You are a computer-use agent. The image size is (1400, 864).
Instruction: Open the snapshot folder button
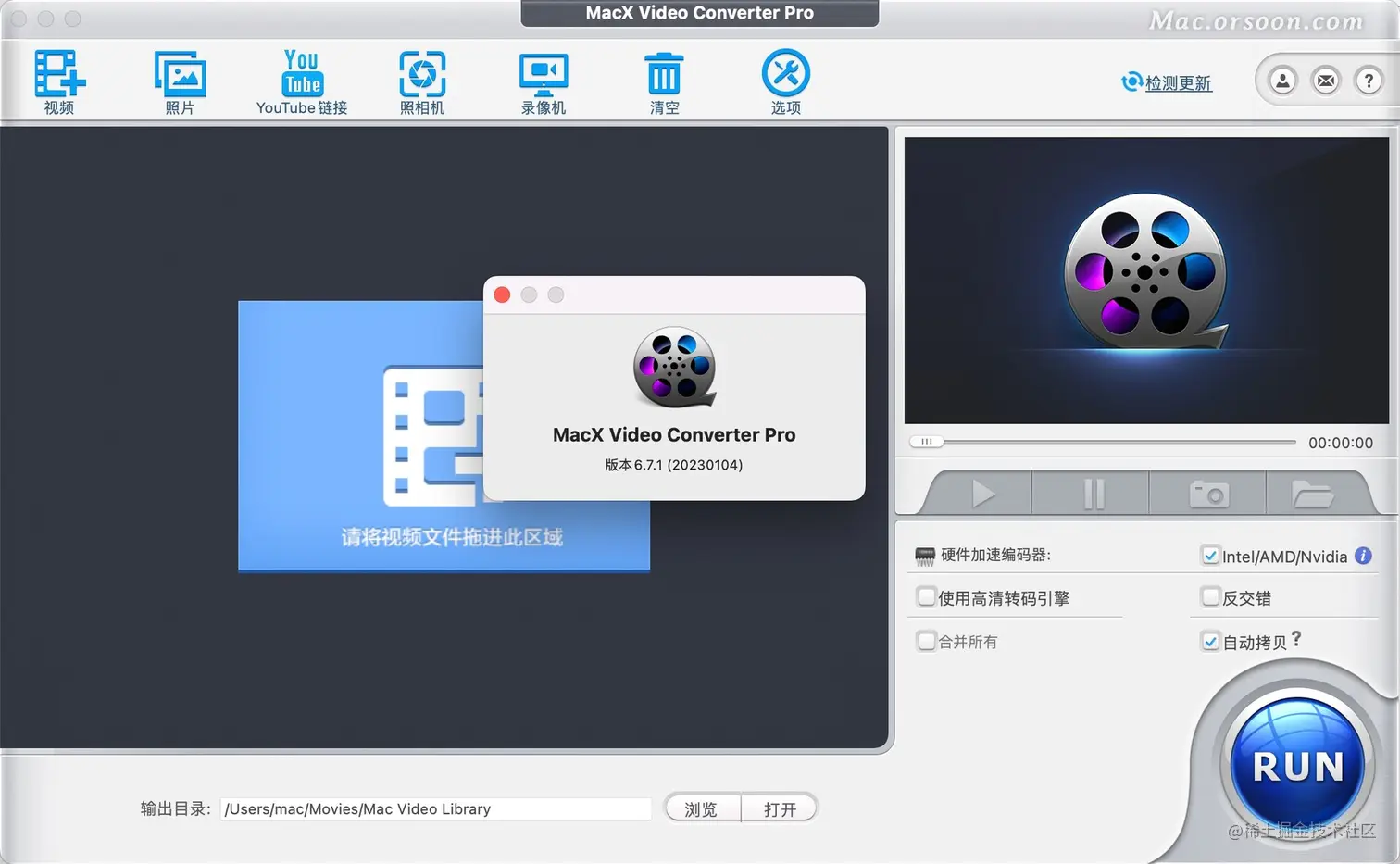(1313, 494)
